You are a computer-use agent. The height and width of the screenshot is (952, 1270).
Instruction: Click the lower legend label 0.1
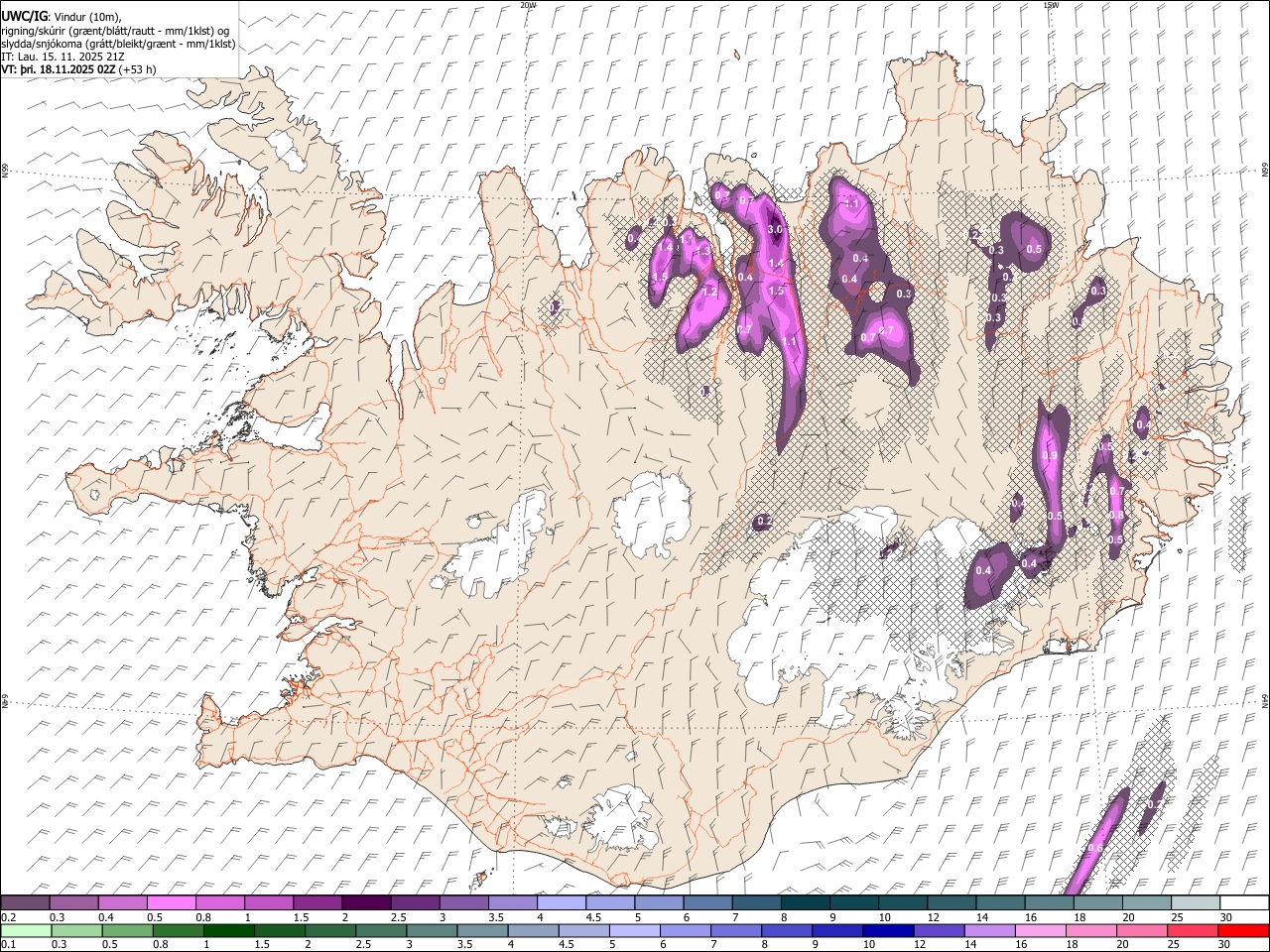tap(8, 944)
